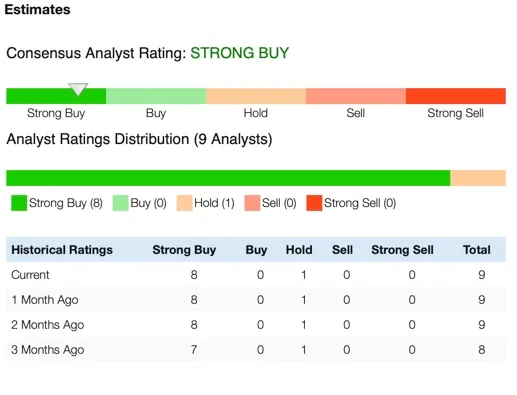Click the peach Hold portion of distribution bar
Viewport: 517px width, 395px height.
click(x=478, y=178)
